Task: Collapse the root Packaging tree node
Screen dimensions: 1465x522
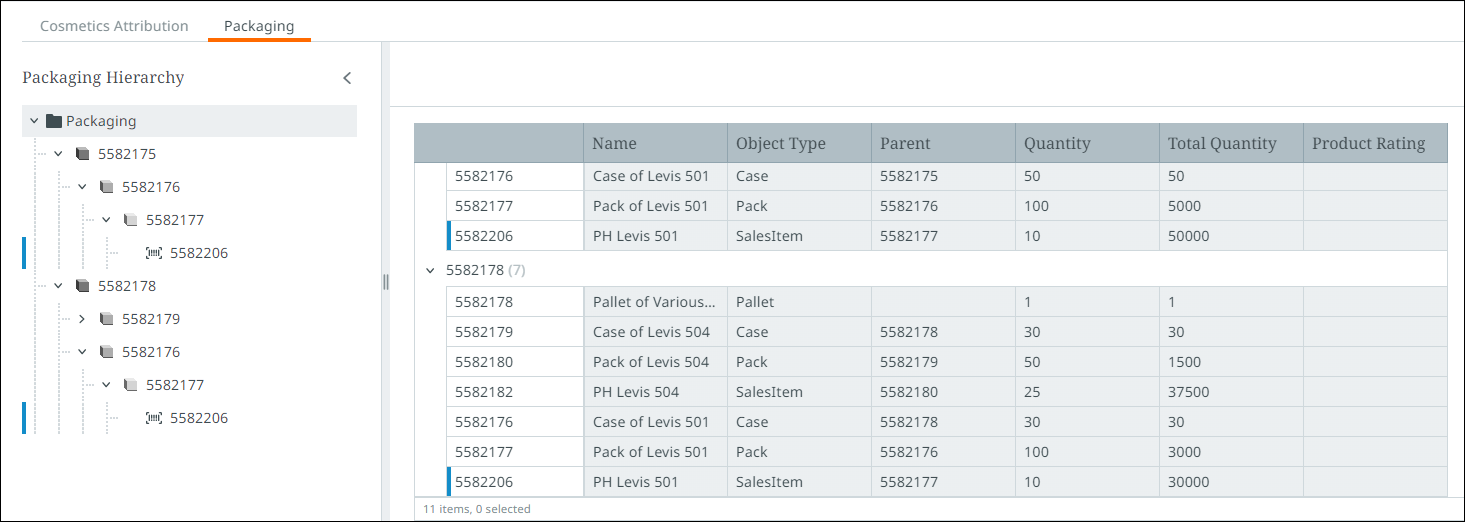Action: [x=34, y=121]
